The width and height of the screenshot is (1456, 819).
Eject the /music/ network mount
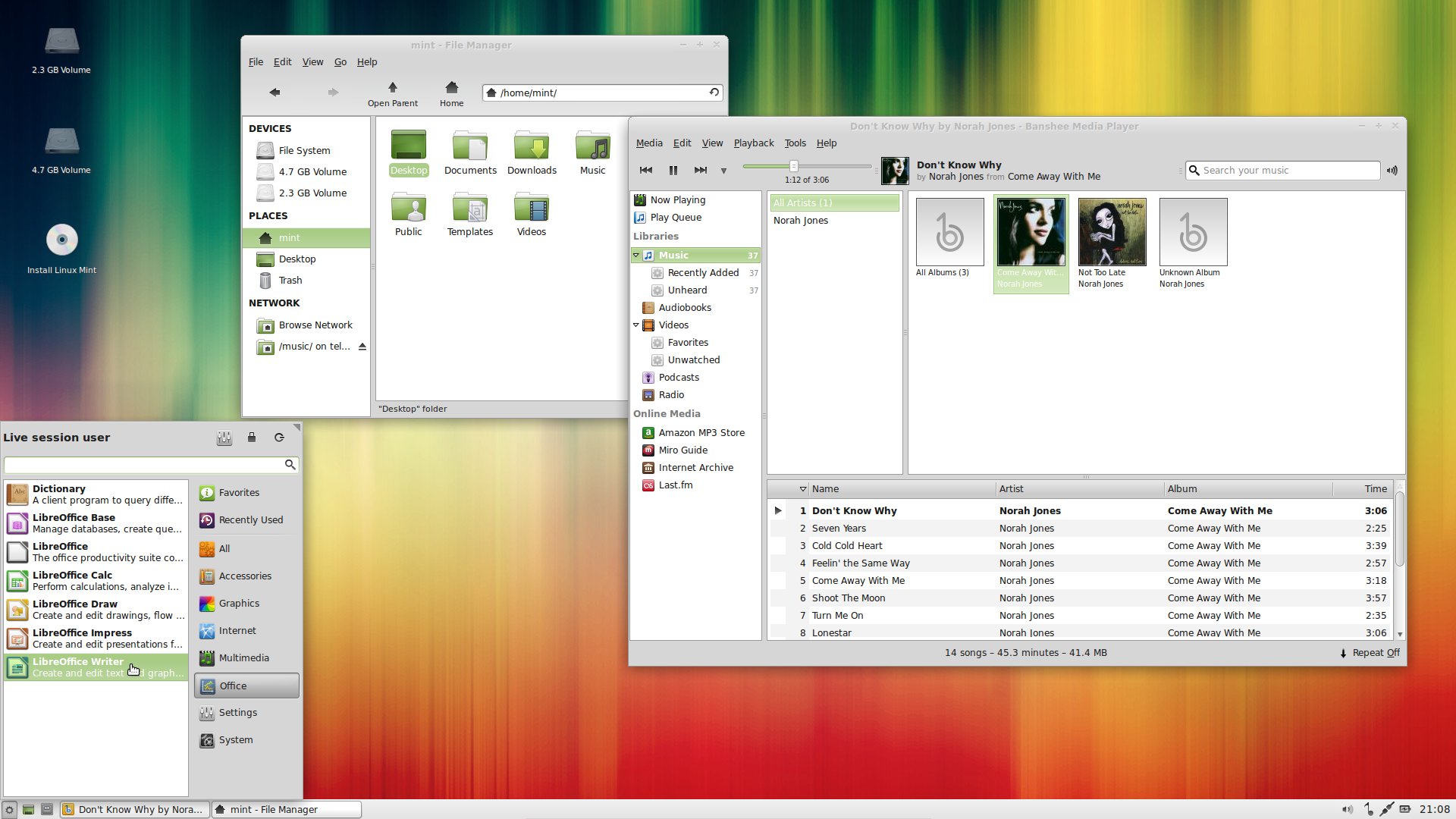pyautogui.click(x=362, y=347)
